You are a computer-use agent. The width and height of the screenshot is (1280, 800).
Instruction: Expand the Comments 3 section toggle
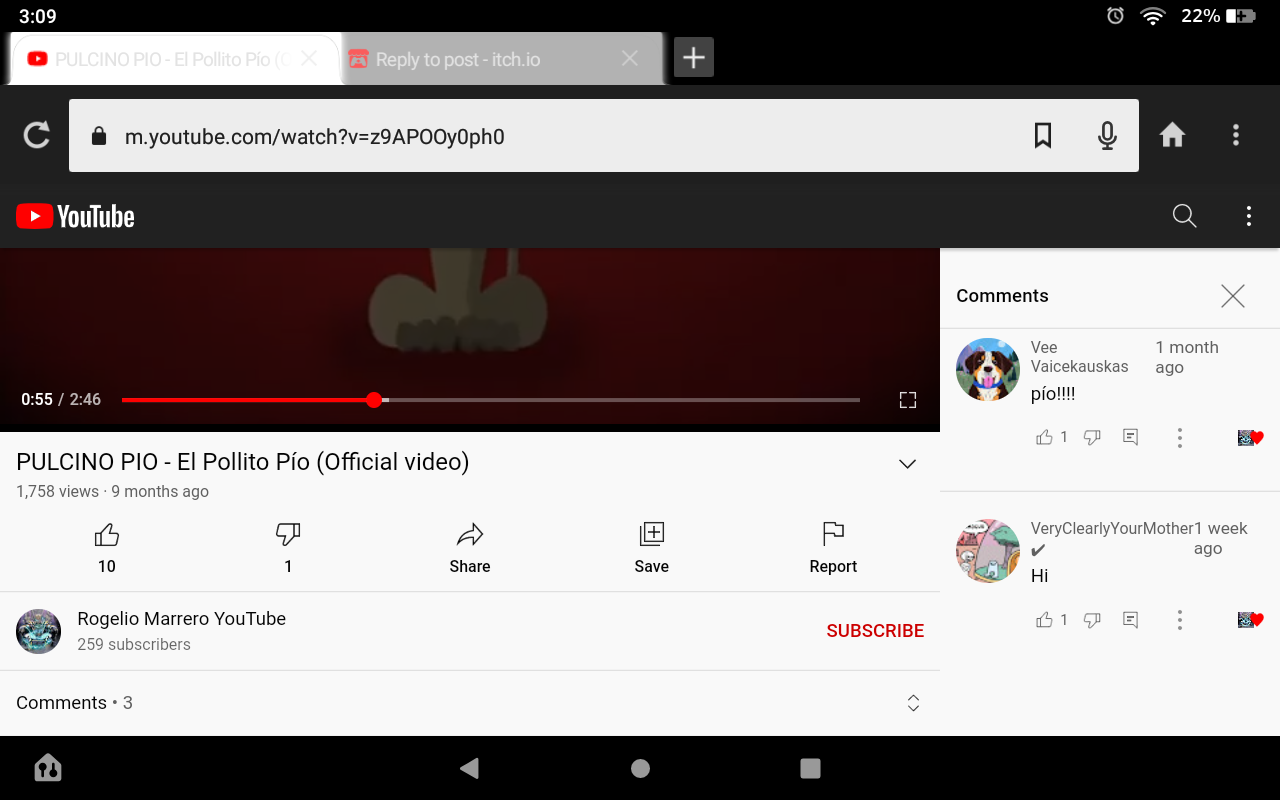[913, 703]
